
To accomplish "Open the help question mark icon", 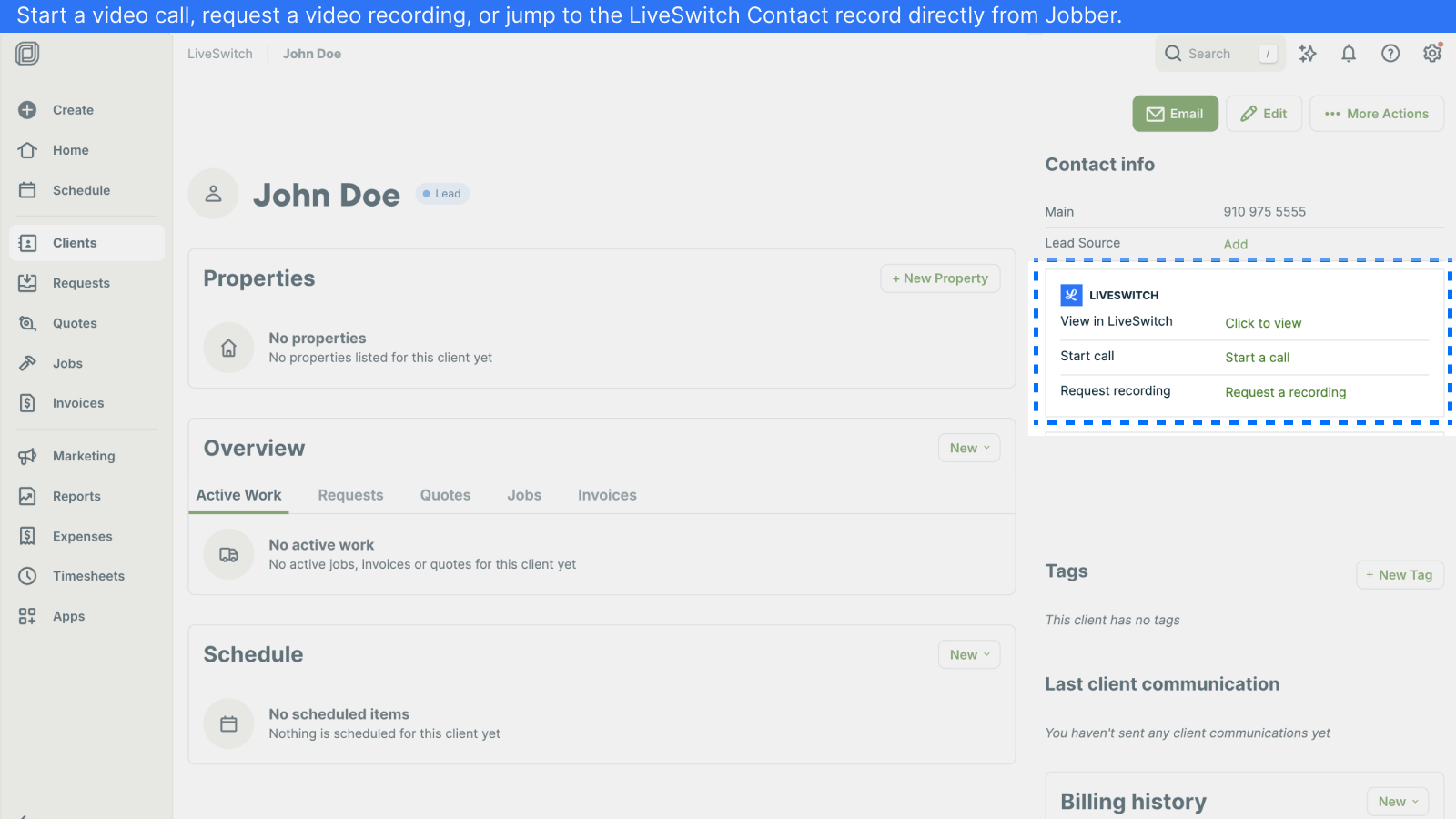I will pos(1390,54).
